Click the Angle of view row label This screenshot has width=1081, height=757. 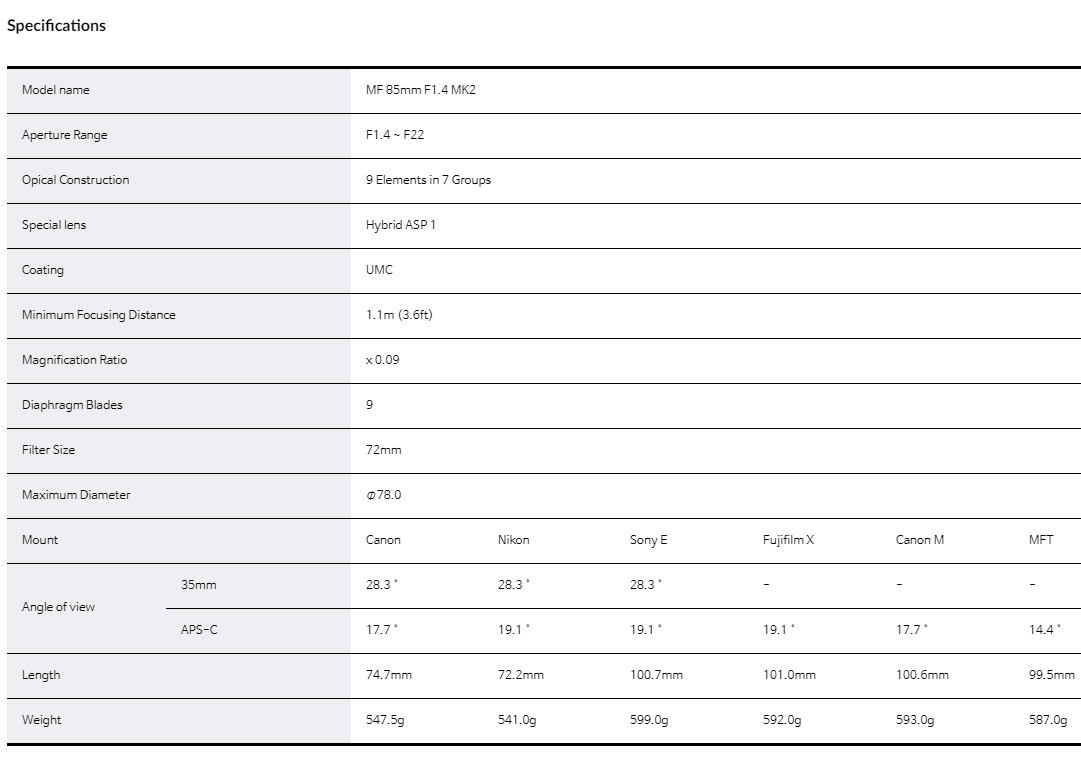[x=59, y=607]
